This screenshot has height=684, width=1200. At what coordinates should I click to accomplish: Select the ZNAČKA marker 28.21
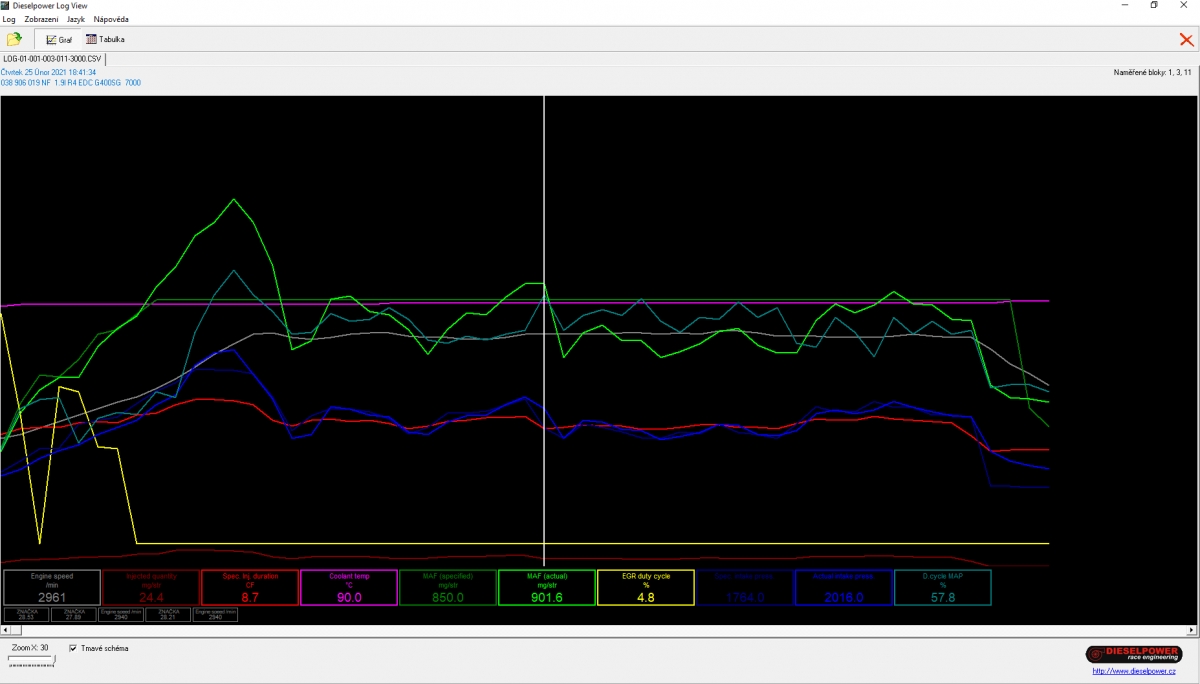tap(168, 614)
